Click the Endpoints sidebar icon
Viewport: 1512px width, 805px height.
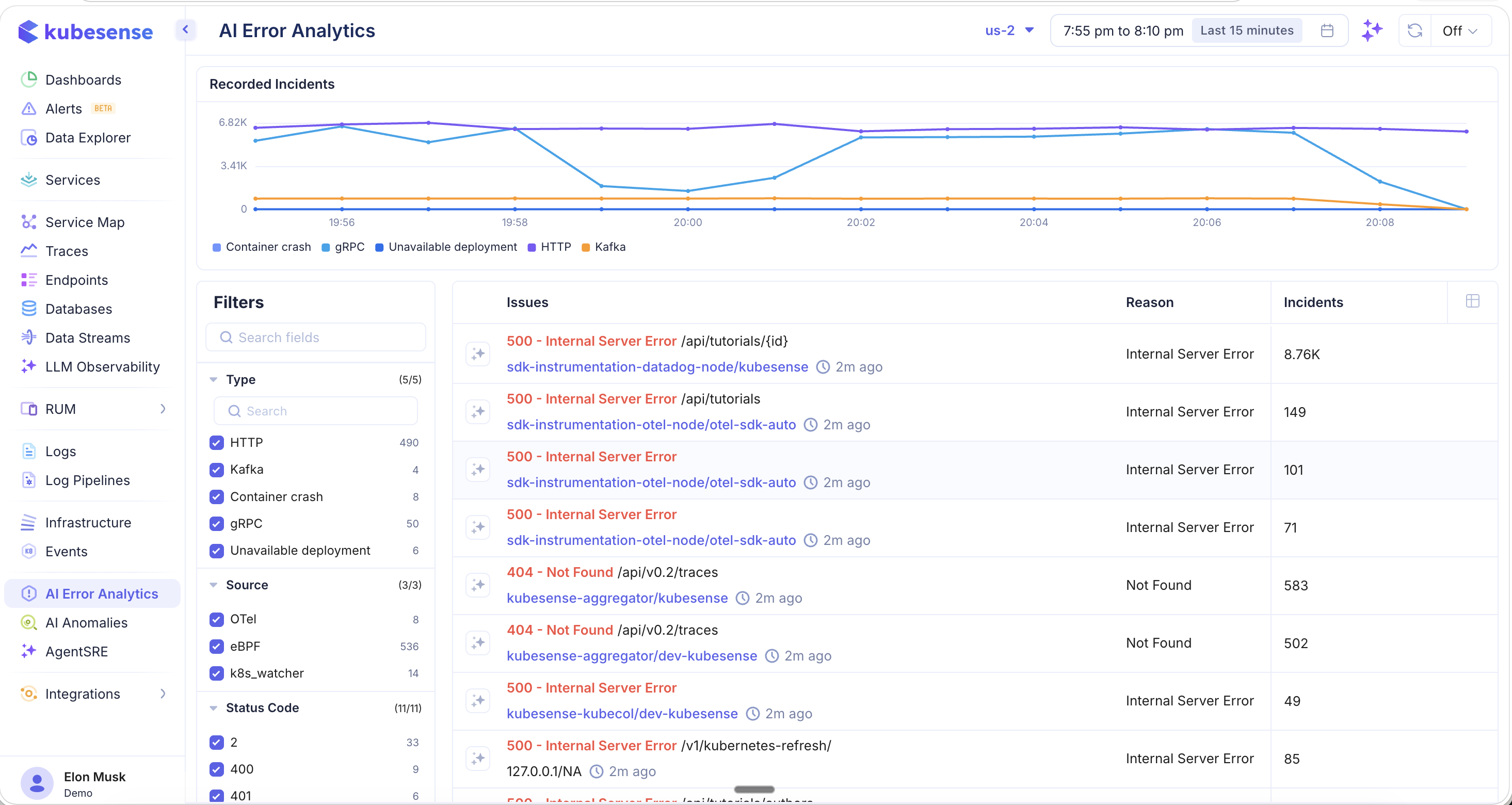(28, 280)
